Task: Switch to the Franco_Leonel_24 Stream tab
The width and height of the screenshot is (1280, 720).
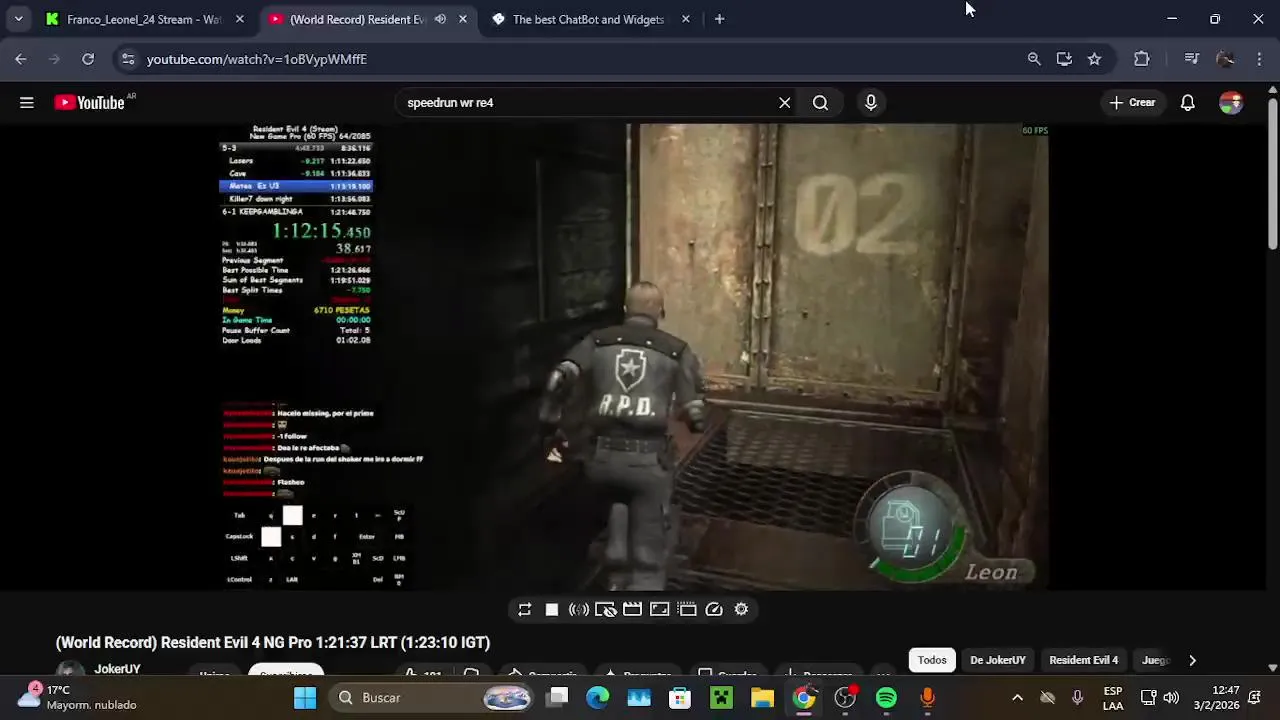Action: click(x=144, y=19)
